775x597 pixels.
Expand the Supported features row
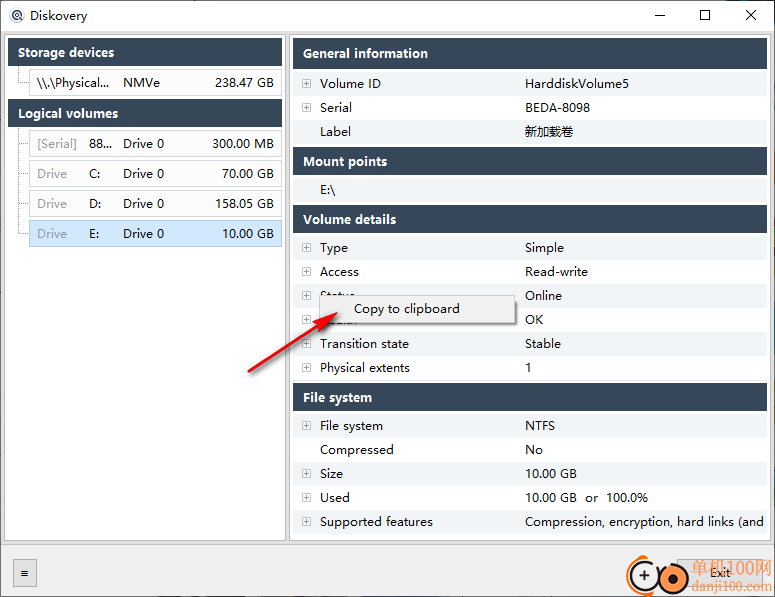click(306, 522)
